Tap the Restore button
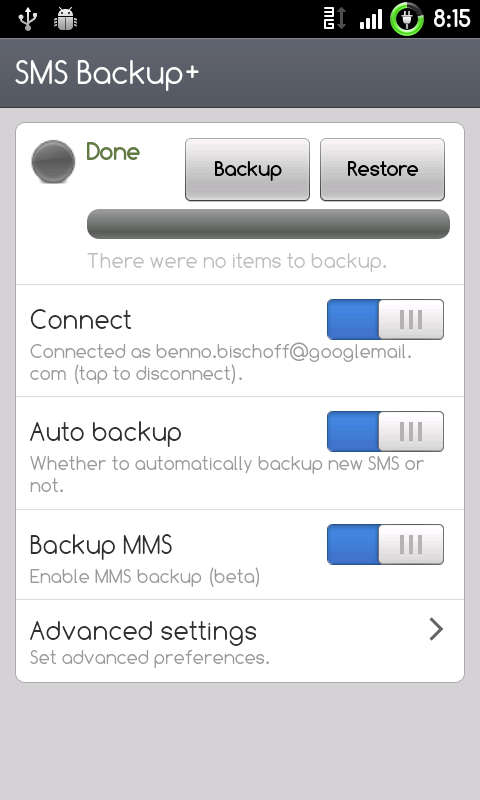This screenshot has width=480, height=800. [383, 169]
